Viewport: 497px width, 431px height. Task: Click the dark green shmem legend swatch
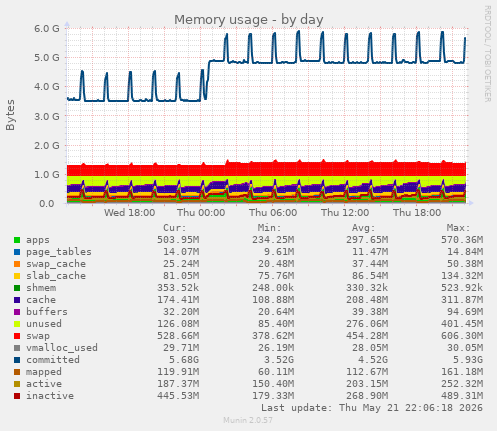(x=17, y=288)
